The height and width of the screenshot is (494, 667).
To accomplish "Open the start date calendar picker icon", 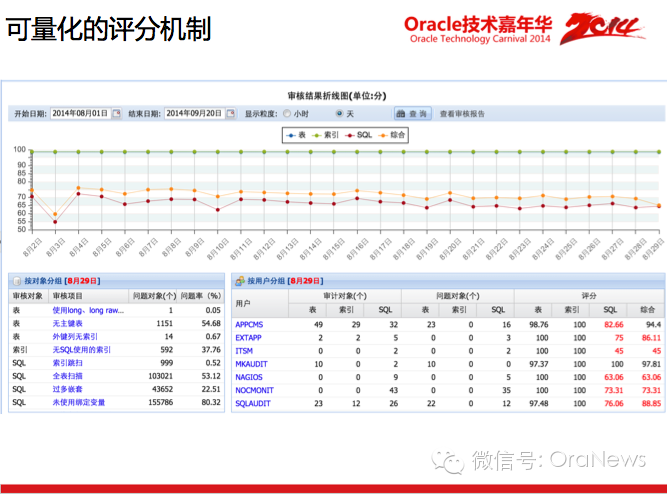I will (x=117, y=113).
